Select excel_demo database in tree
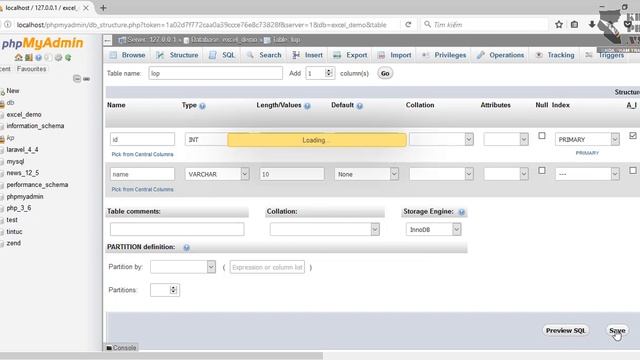Screen dimensions: 640x360 coord(24,115)
